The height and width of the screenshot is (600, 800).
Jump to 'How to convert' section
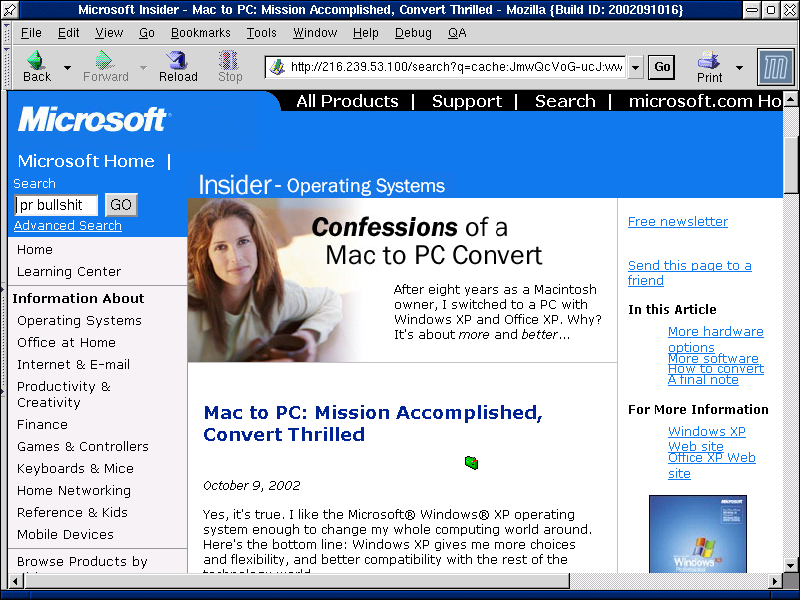click(x=716, y=368)
